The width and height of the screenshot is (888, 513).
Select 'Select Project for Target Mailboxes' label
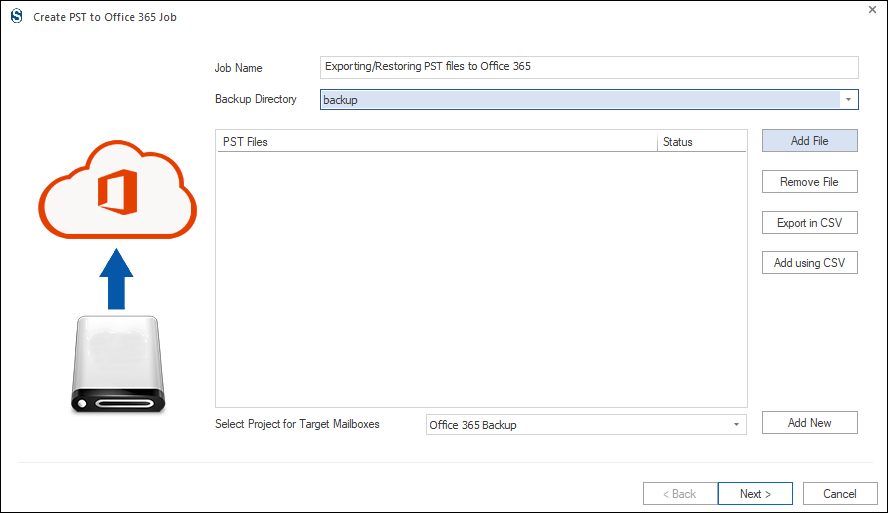(x=297, y=424)
